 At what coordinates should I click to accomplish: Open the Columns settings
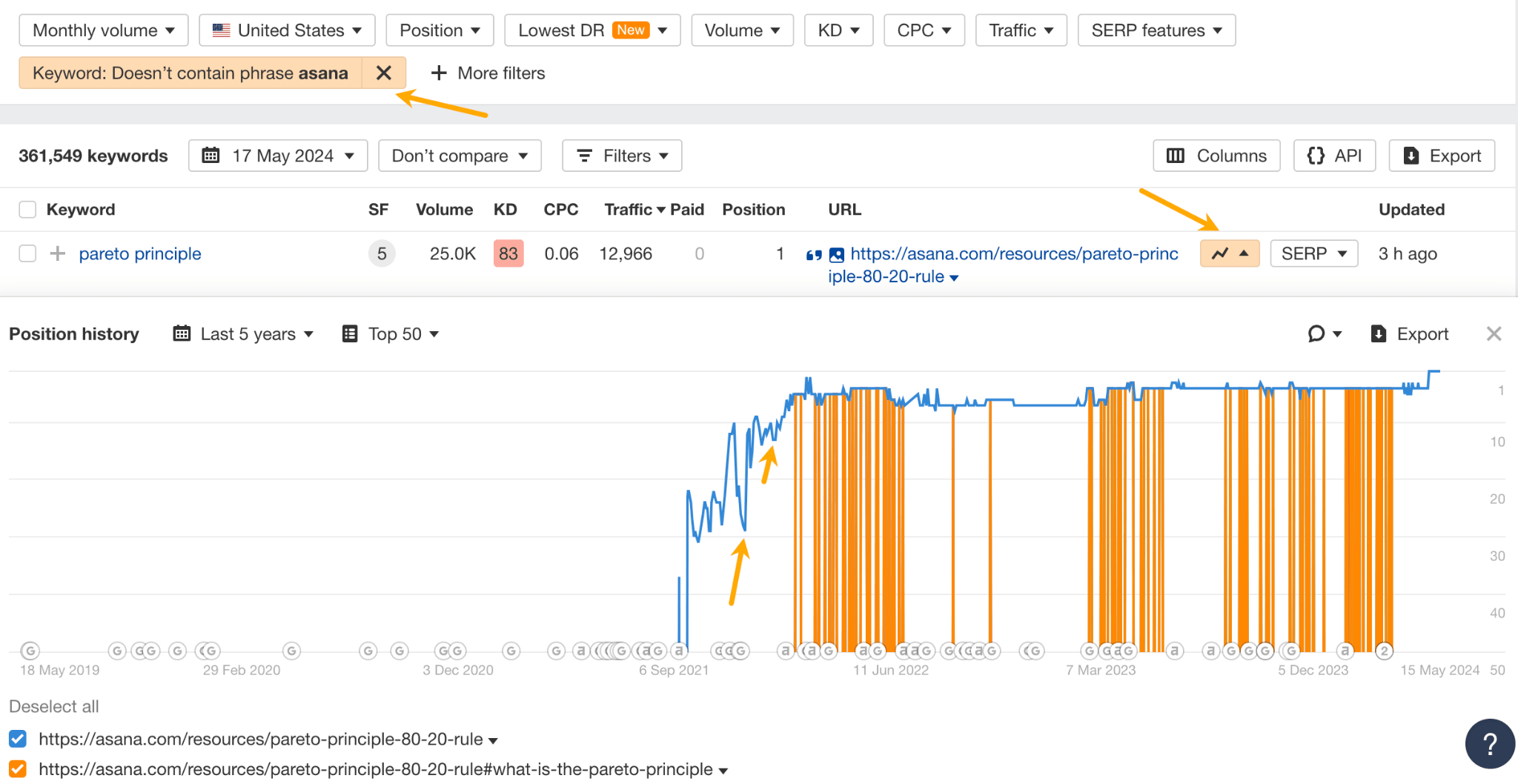point(1216,156)
